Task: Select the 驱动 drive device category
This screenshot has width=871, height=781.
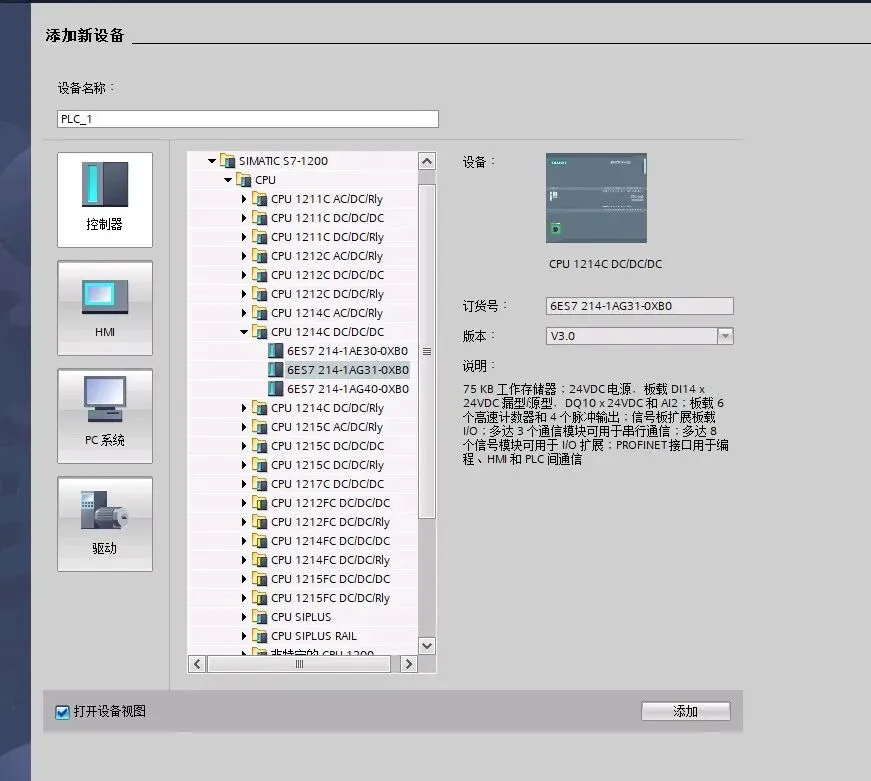Action: [x=104, y=524]
